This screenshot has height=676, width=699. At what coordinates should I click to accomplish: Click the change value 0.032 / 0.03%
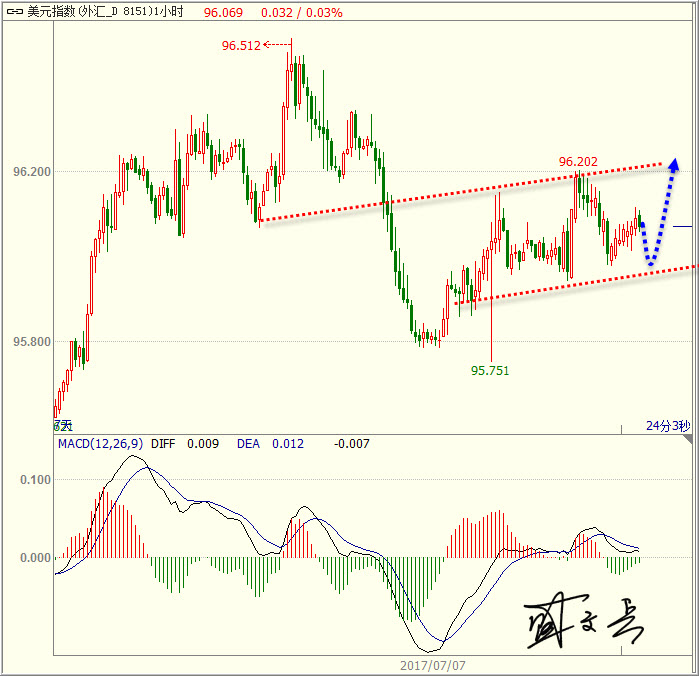301,13
